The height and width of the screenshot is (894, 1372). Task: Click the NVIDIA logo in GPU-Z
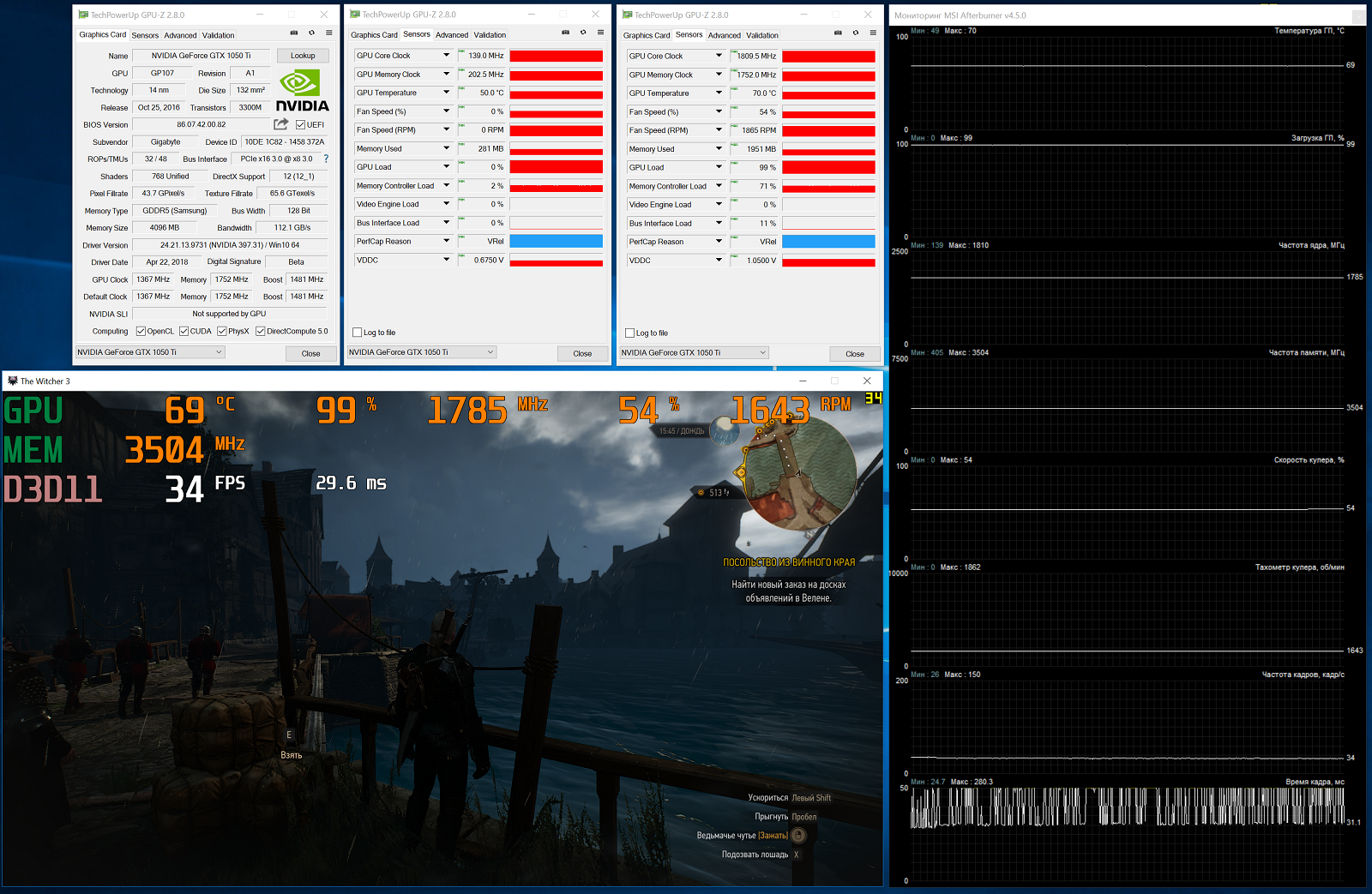(x=302, y=91)
